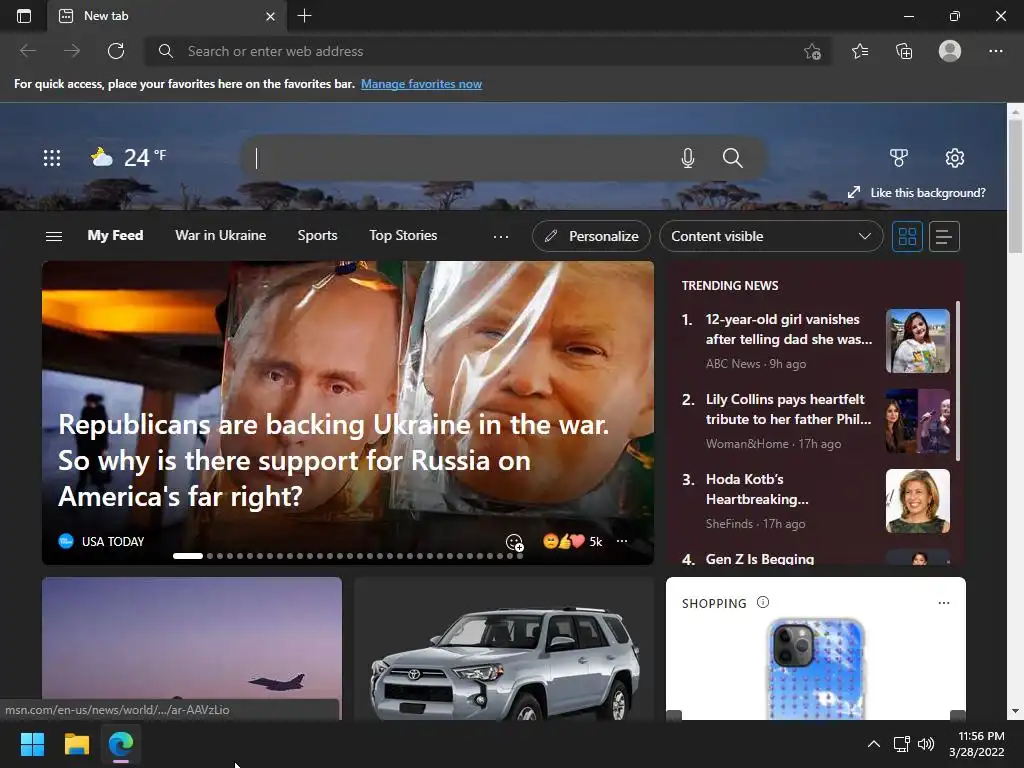The width and height of the screenshot is (1024, 768).
Task: Open Edge Settings and more menu
Action: (995, 51)
